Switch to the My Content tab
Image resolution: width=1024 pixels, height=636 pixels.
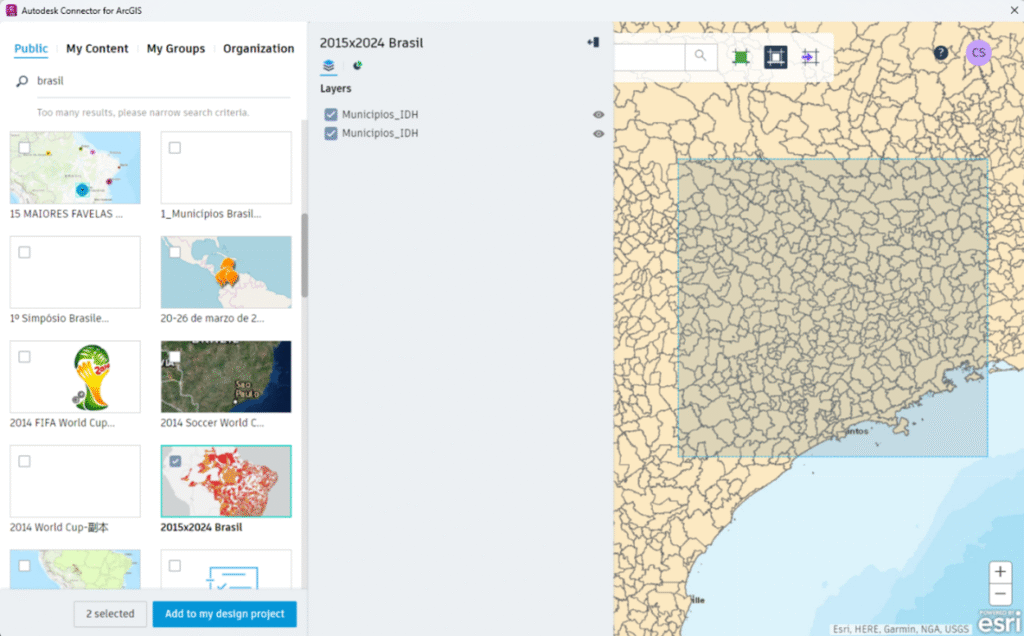pos(97,48)
